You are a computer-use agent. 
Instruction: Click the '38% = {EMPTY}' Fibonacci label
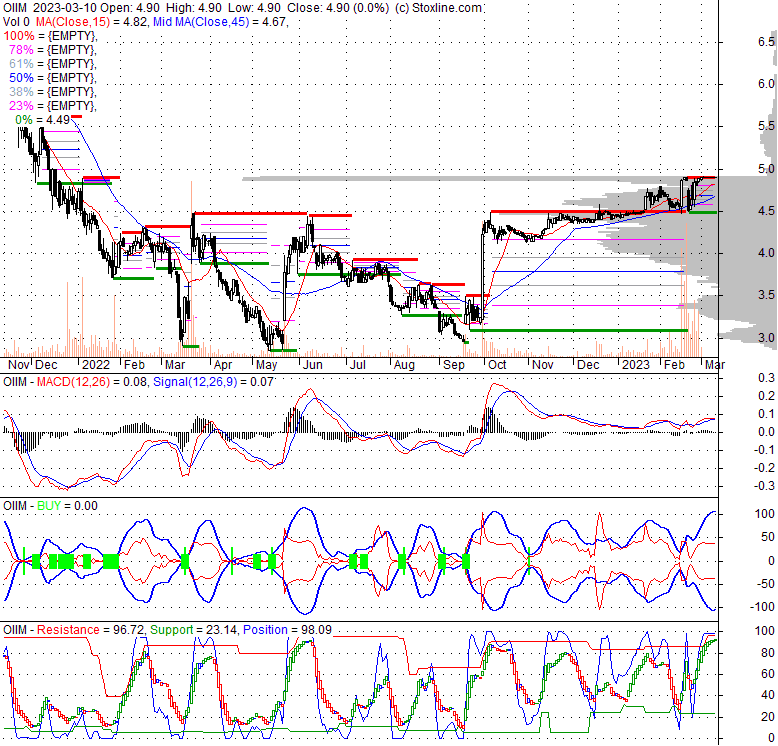pyautogui.click(x=53, y=91)
